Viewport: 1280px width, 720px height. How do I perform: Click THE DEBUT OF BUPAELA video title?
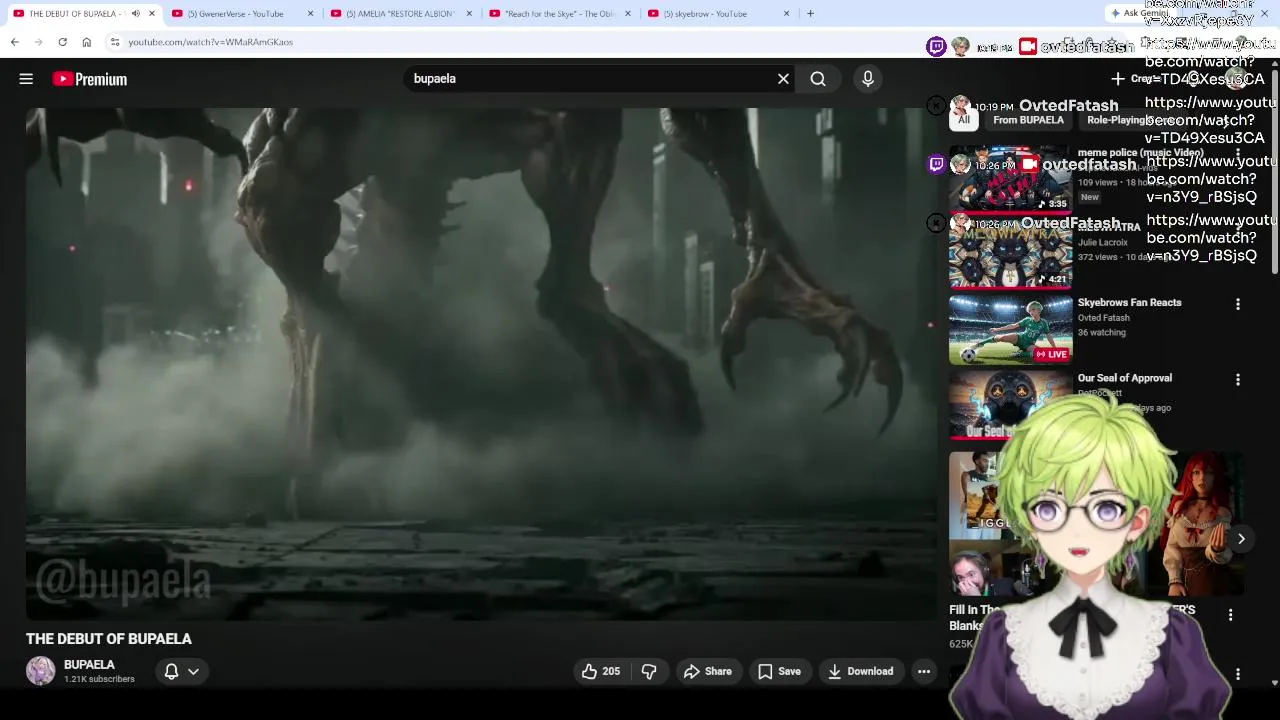click(x=109, y=639)
